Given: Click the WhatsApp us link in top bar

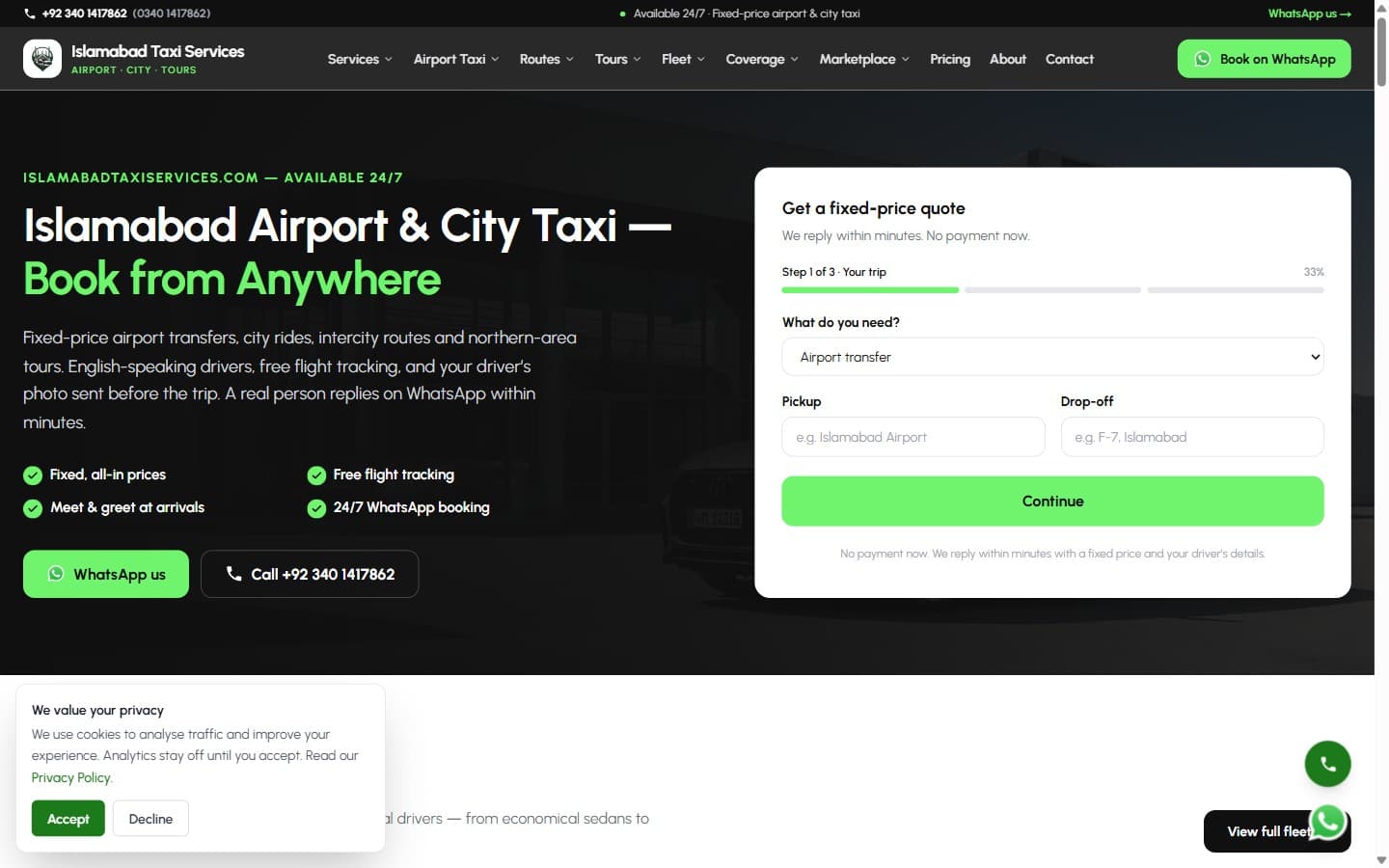Looking at the screenshot, I should [x=1309, y=14].
